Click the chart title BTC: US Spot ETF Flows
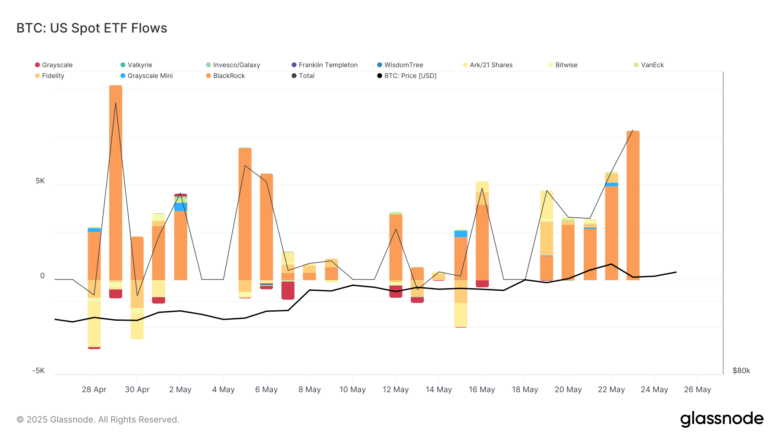The height and width of the screenshot is (439, 780). [92, 28]
